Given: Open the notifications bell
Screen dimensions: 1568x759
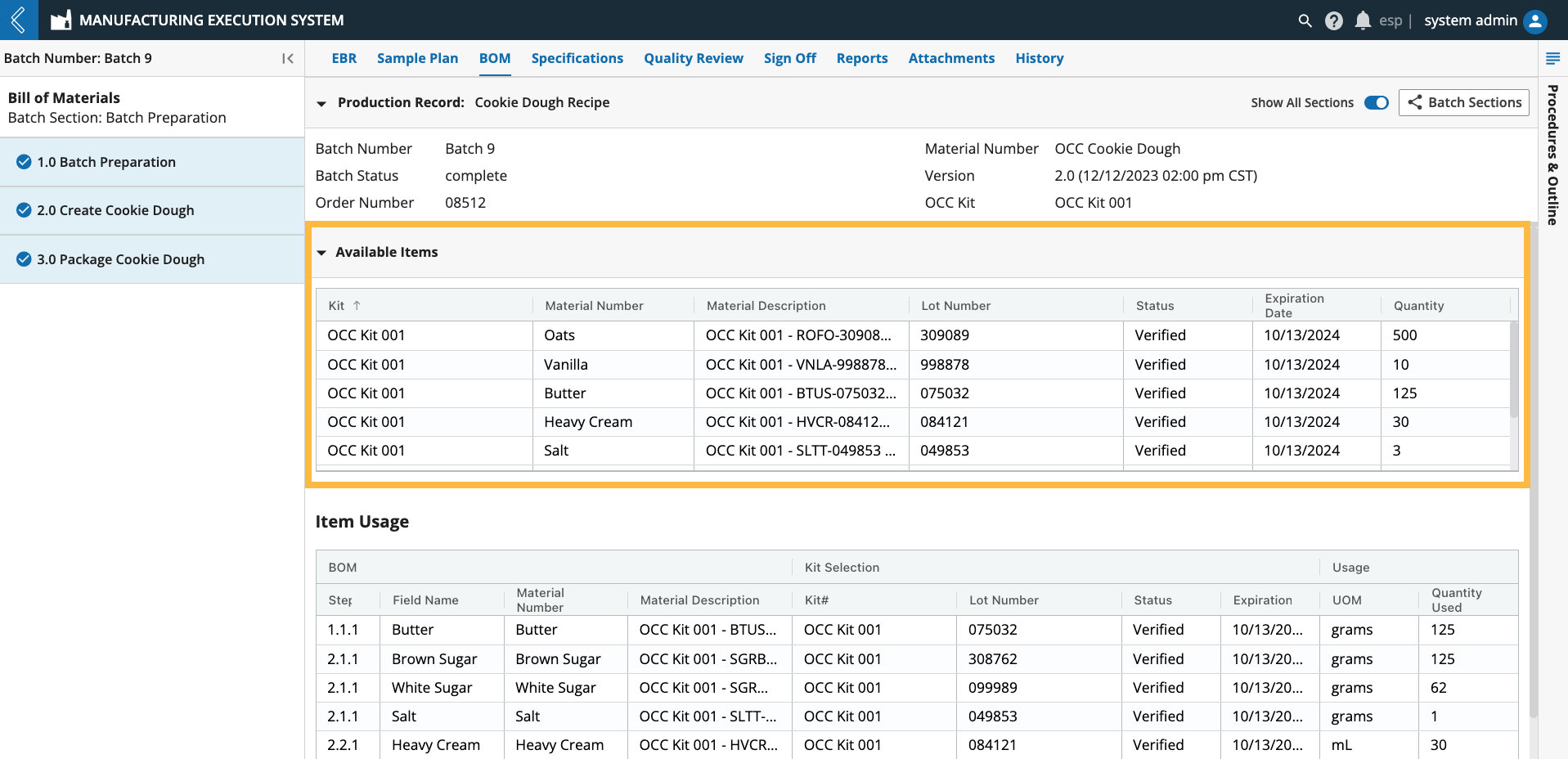Looking at the screenshot, I should point(1362,20).
